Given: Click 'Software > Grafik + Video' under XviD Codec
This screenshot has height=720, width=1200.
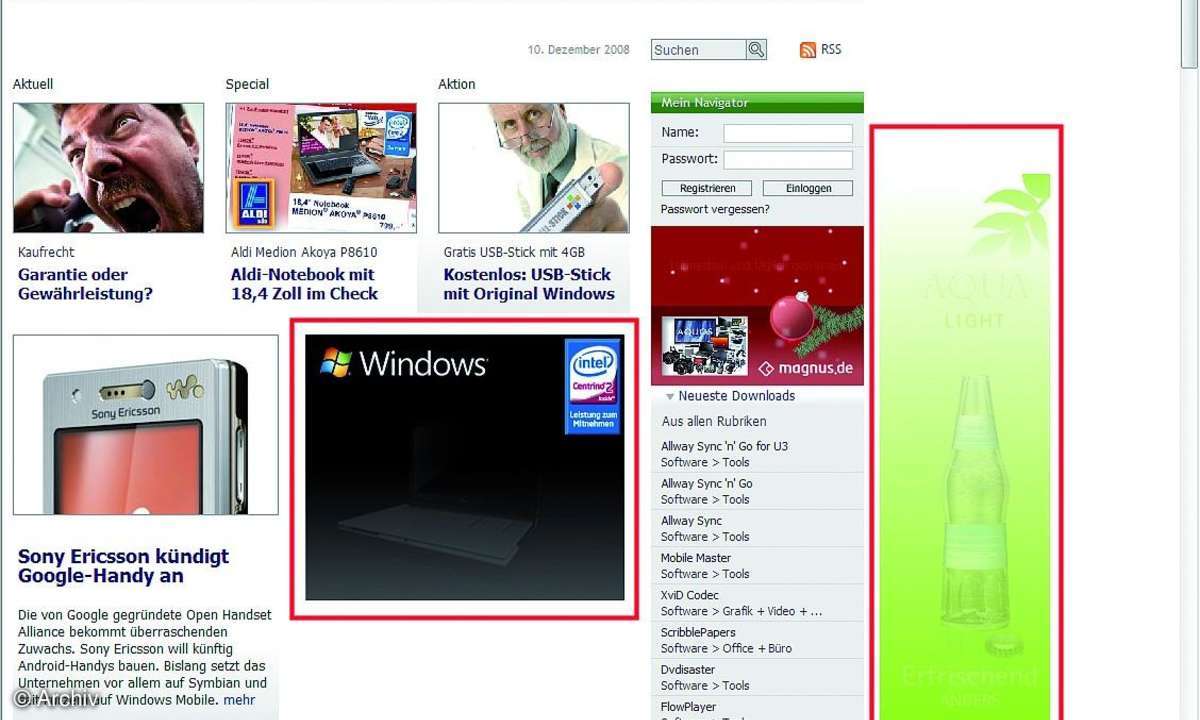Looking at the screenshot, I should (x=741, y=611).
